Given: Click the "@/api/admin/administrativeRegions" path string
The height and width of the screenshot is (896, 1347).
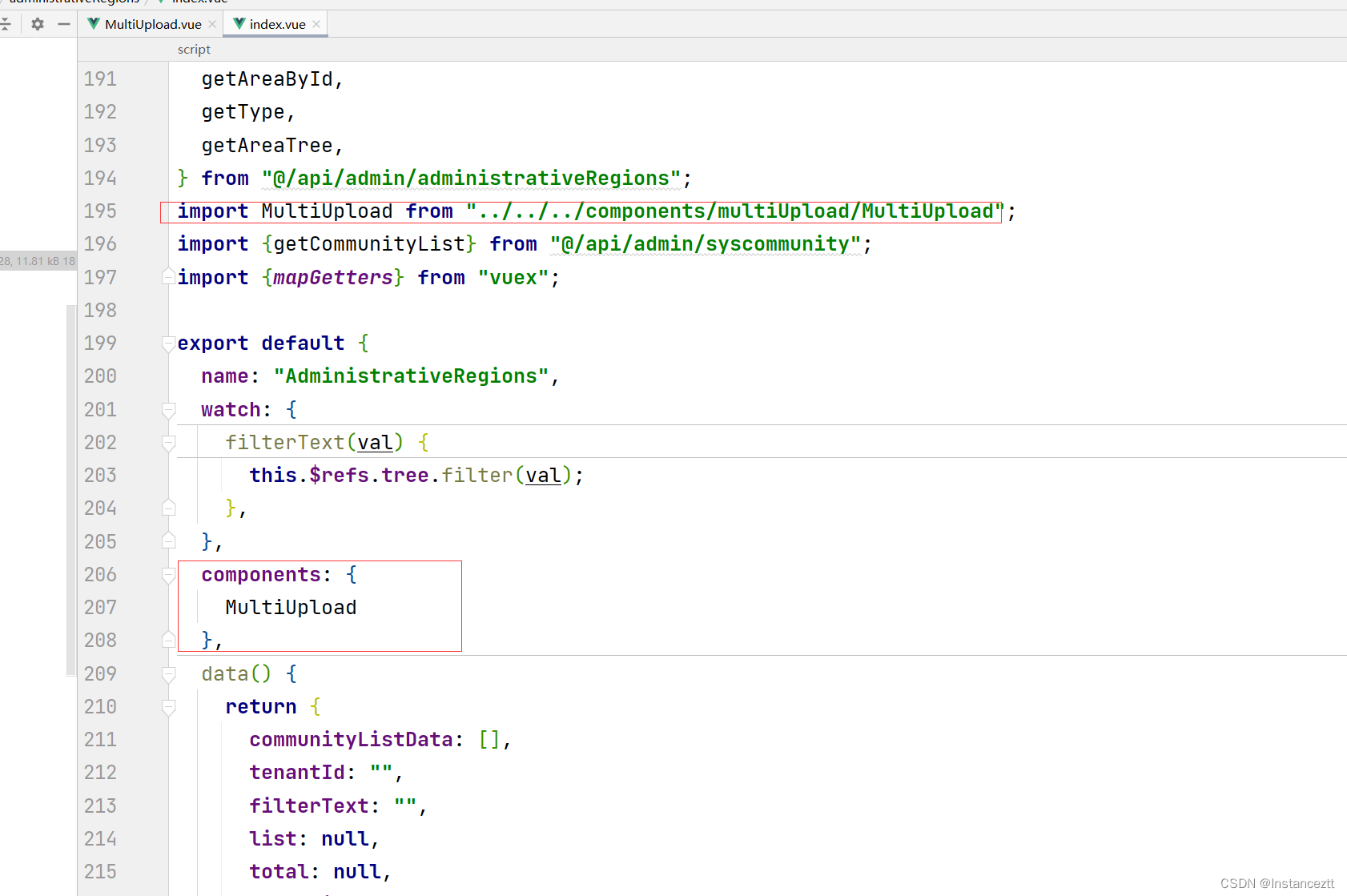Looking at the screenshot, I should tap(472, 179).
